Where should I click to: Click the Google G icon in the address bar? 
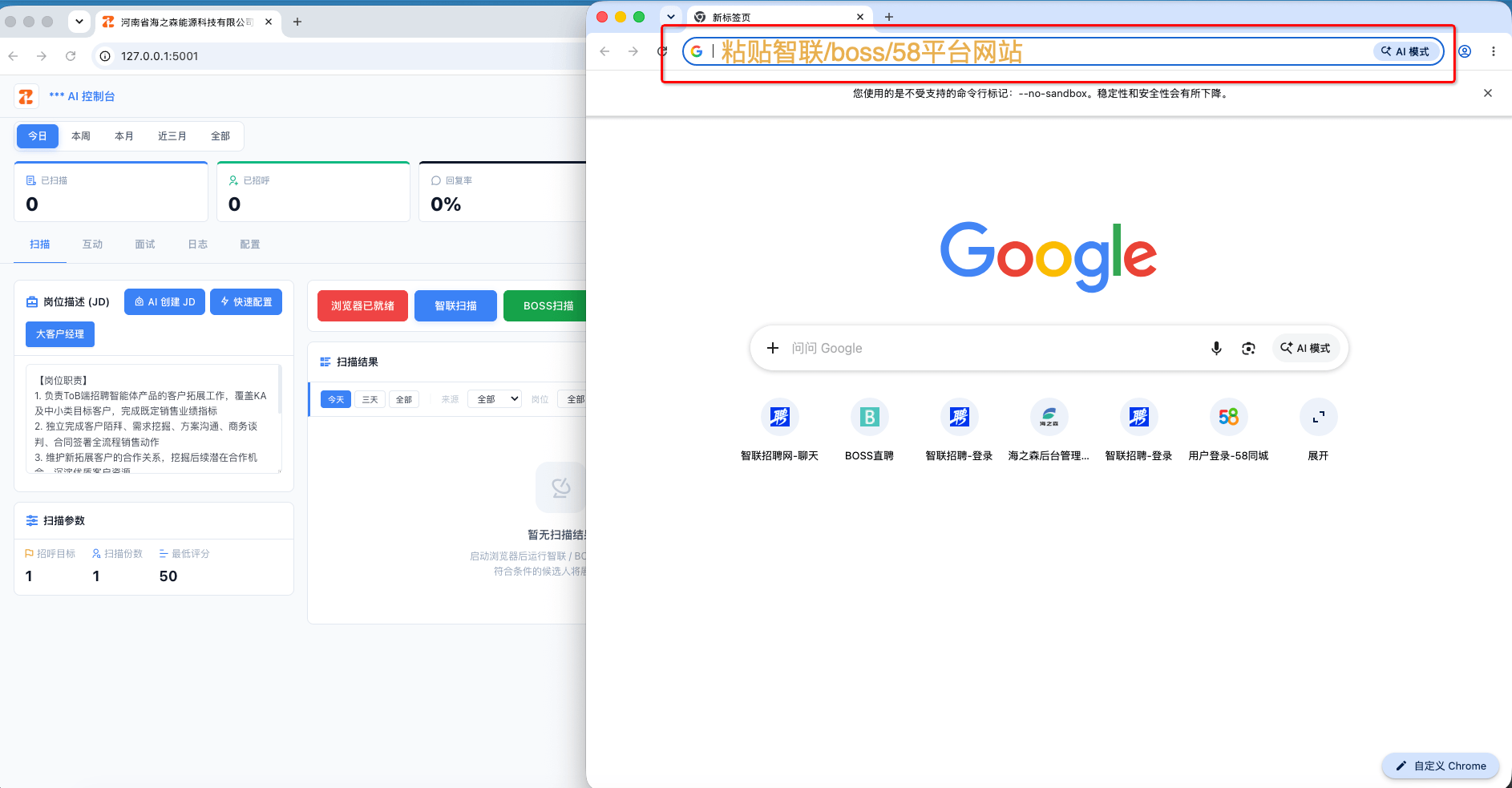pyautogui.click(x=697, y=51)
